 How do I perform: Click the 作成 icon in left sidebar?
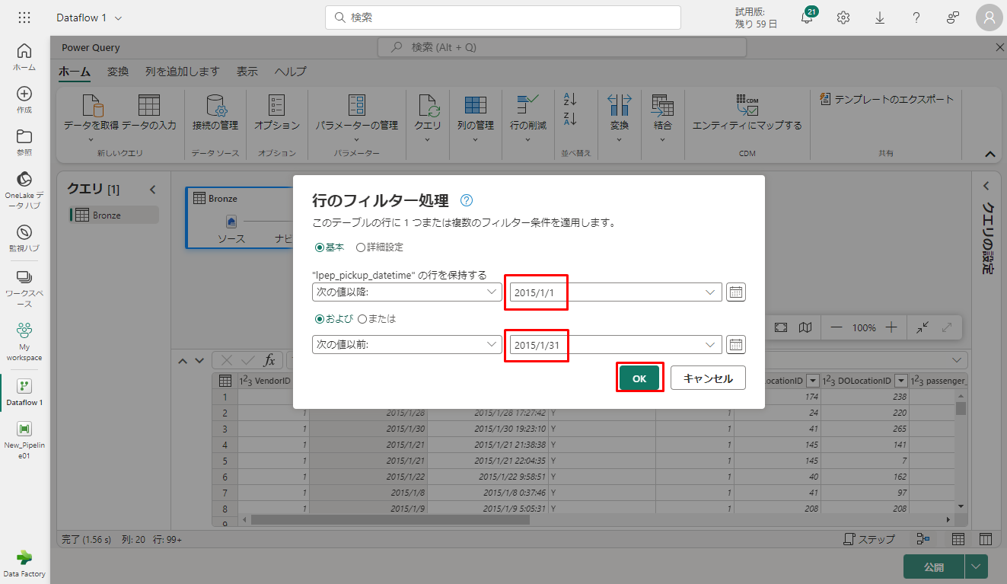24,99
